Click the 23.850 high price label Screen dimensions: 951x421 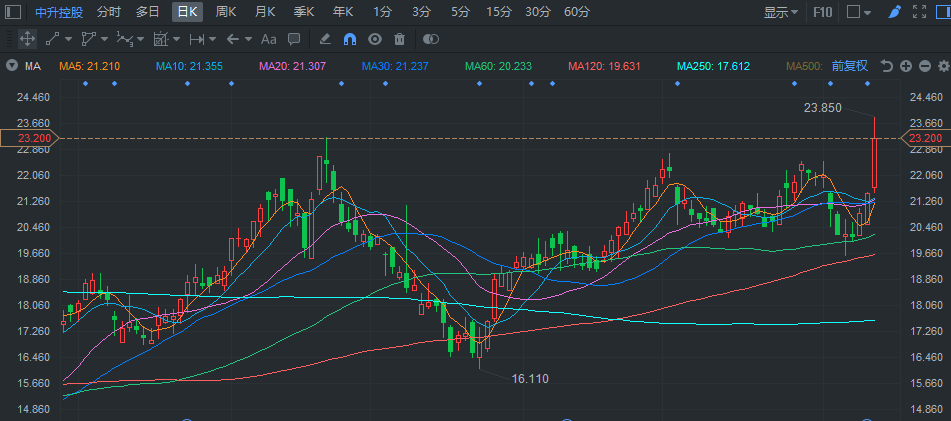click(x=822, y=108)
